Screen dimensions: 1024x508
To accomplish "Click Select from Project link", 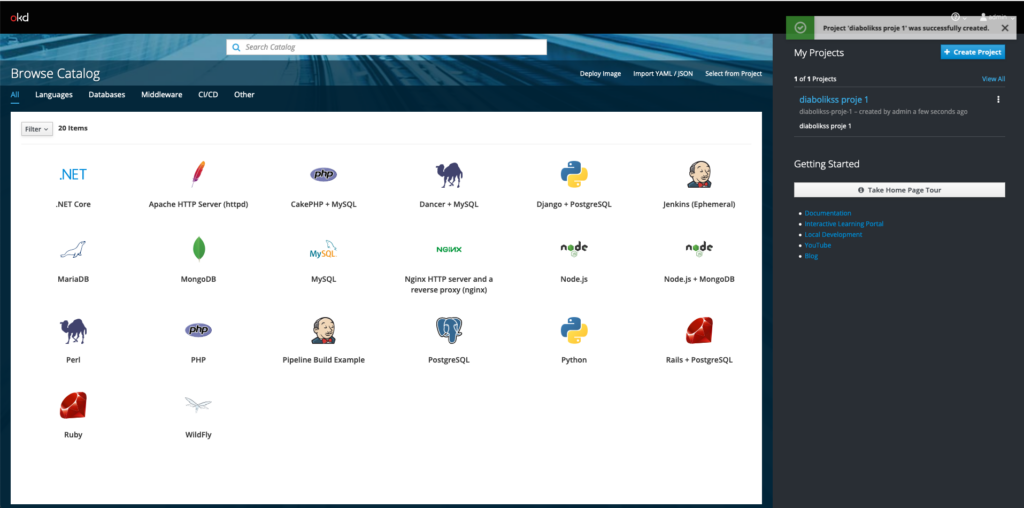I will tap(733, 74).
